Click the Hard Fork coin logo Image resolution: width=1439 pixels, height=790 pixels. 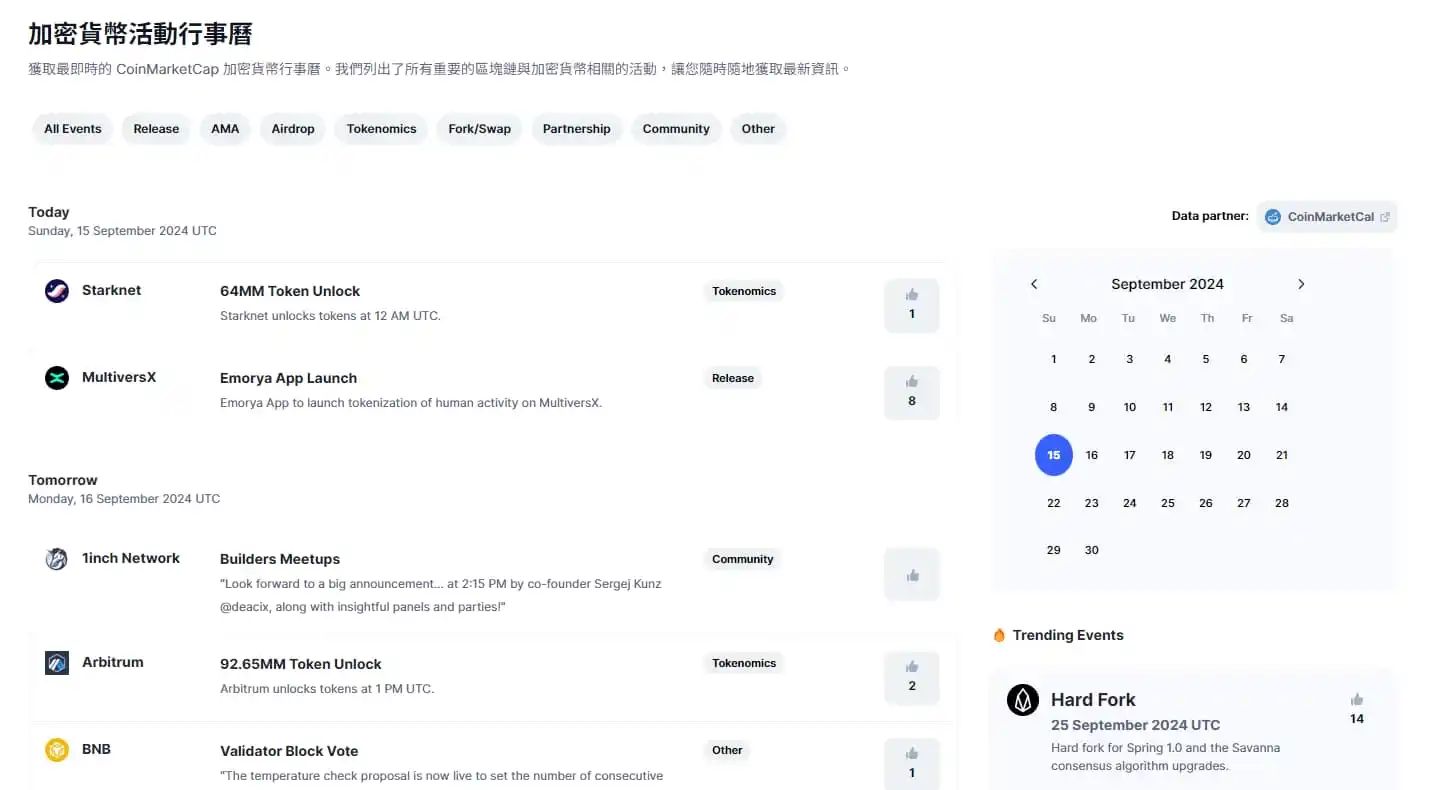click(x=1023, y=700)
